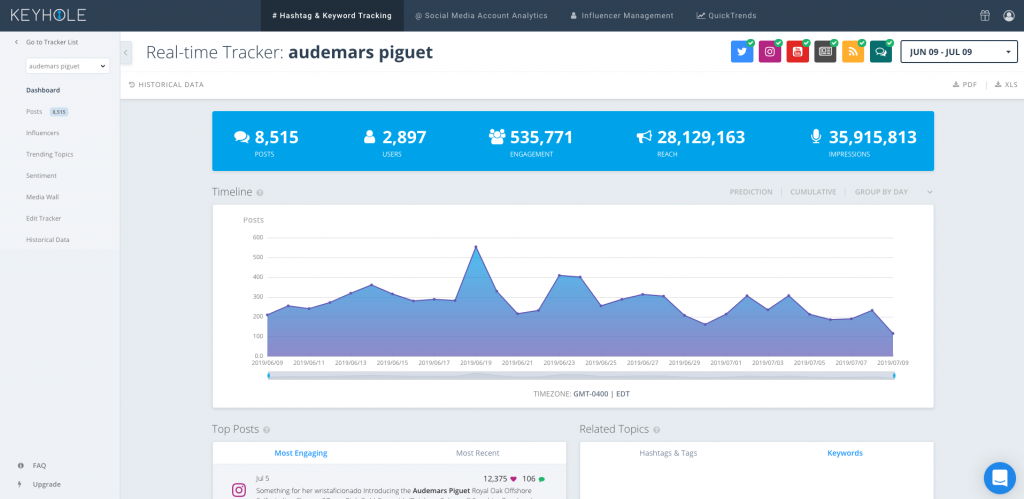Open Trending Topics in the sidebar
Image resolution: width=1024 pixels, height=499 pixels.
(50, 154)
